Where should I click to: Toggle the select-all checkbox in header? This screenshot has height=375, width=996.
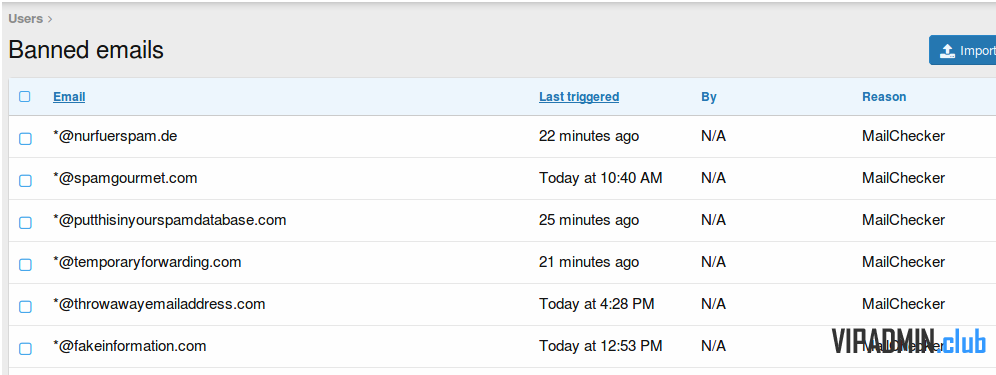point(25,97)
